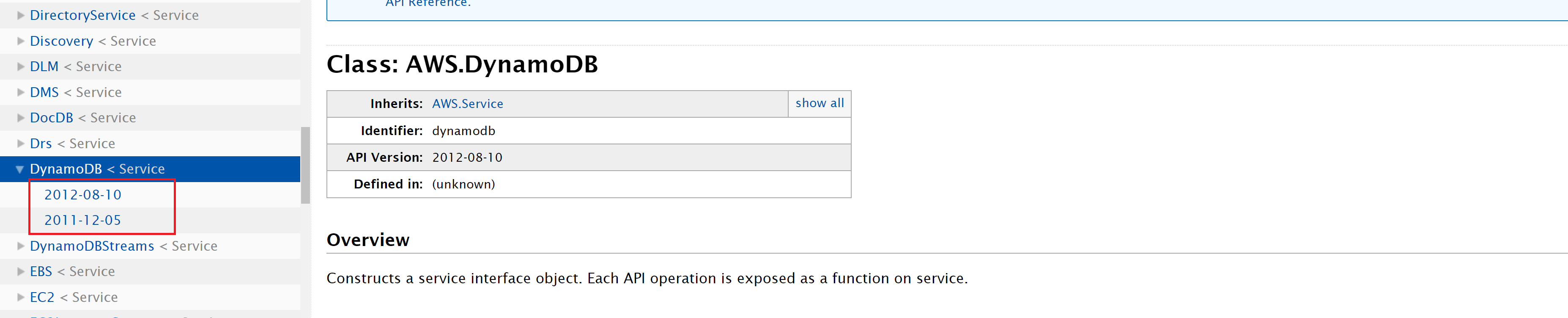The width and height of the screenshot is (1568, 318).
Task: Expand the DocDB tree arrow
Action: tap(20, 118)
